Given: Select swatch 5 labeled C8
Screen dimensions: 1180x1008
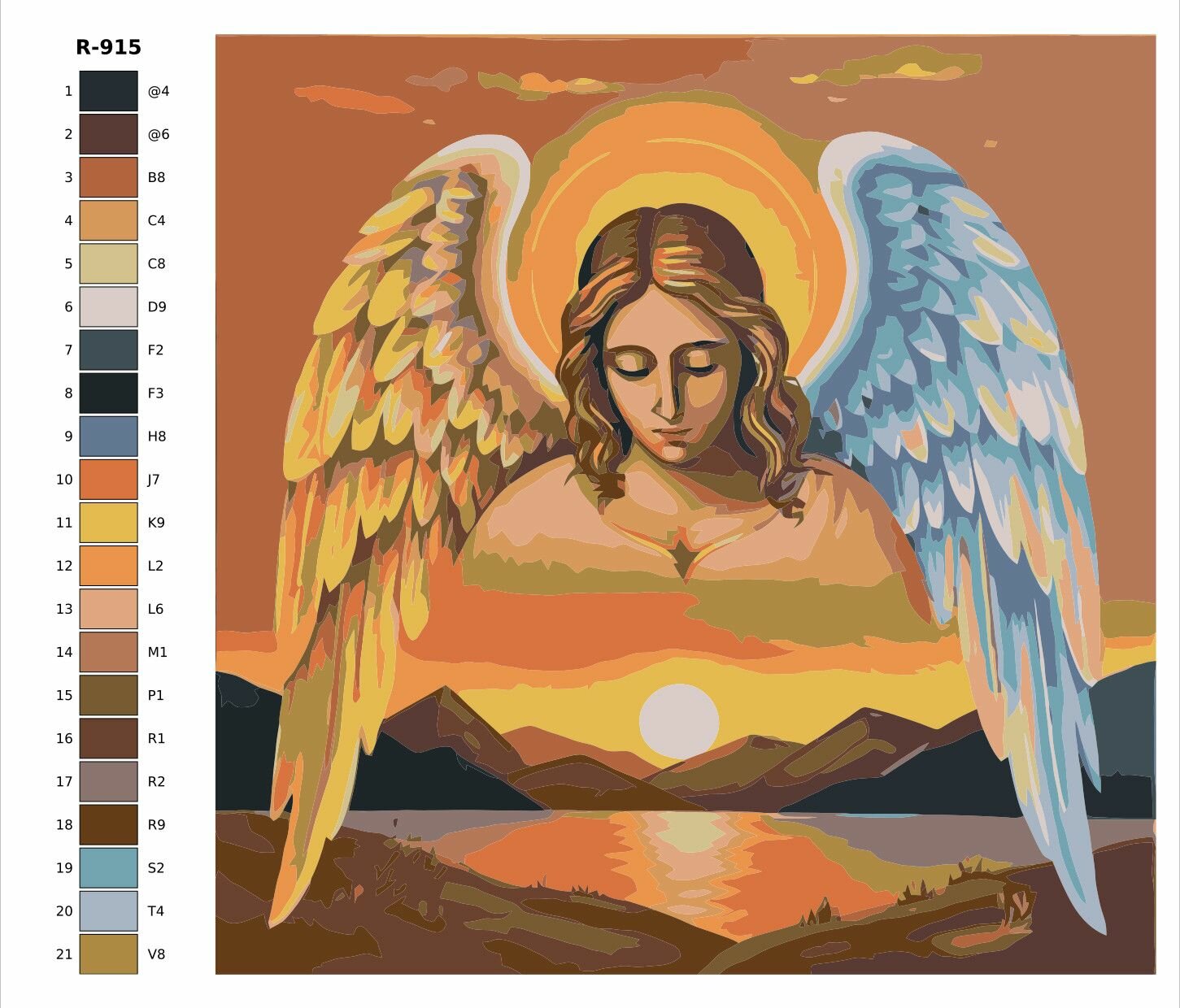Looking at the screenshot, I should point(108,263).
